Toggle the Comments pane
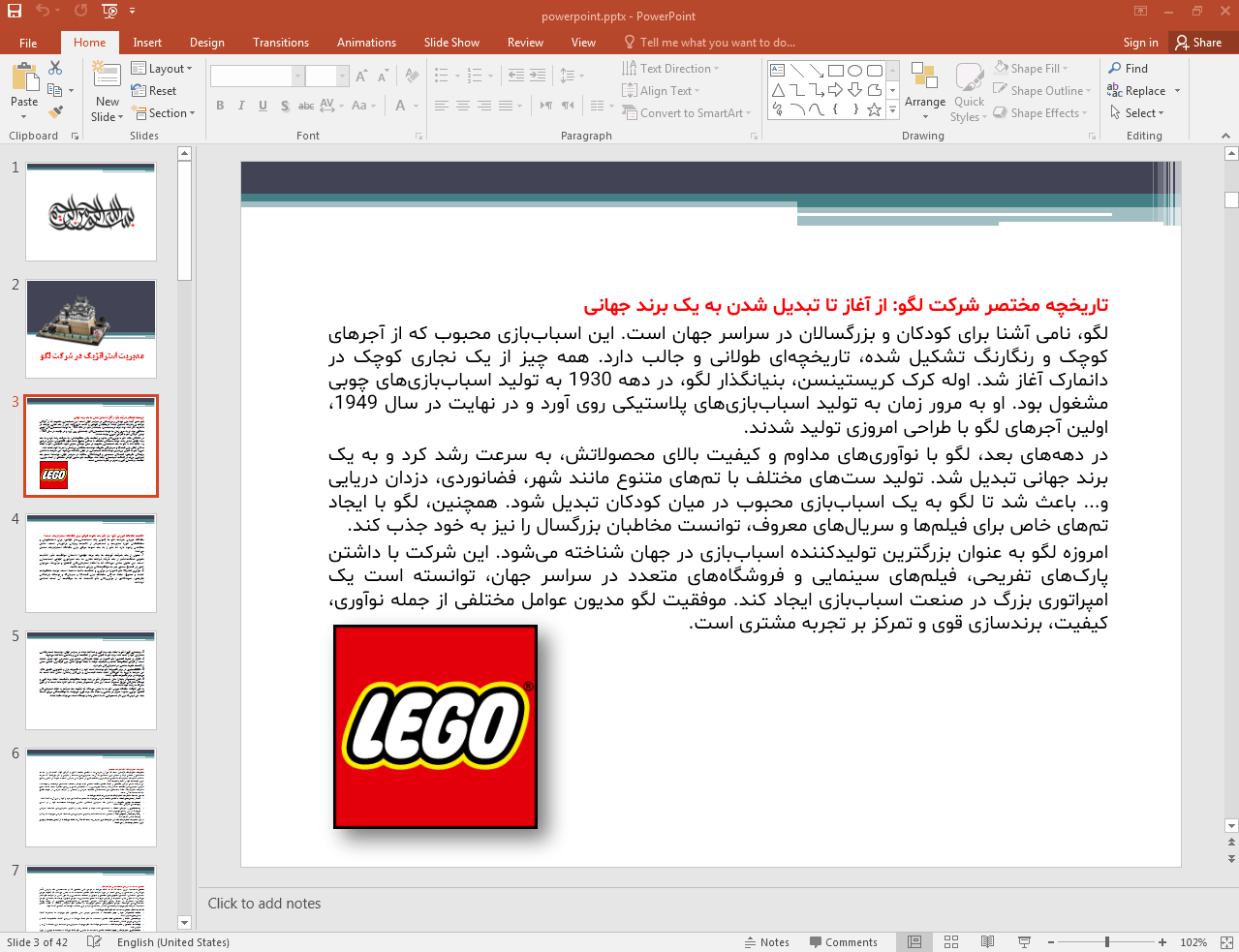The height and width of the screenshot is (952, 1239). pos(842,942)
